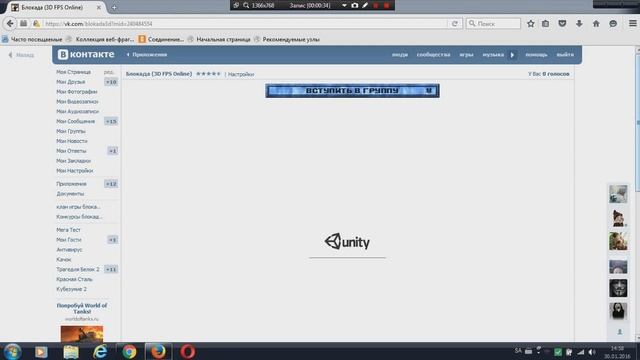Click the Назад link at left
The width and height of the screenshot is (640, 360).
click(x=21, y=55)
